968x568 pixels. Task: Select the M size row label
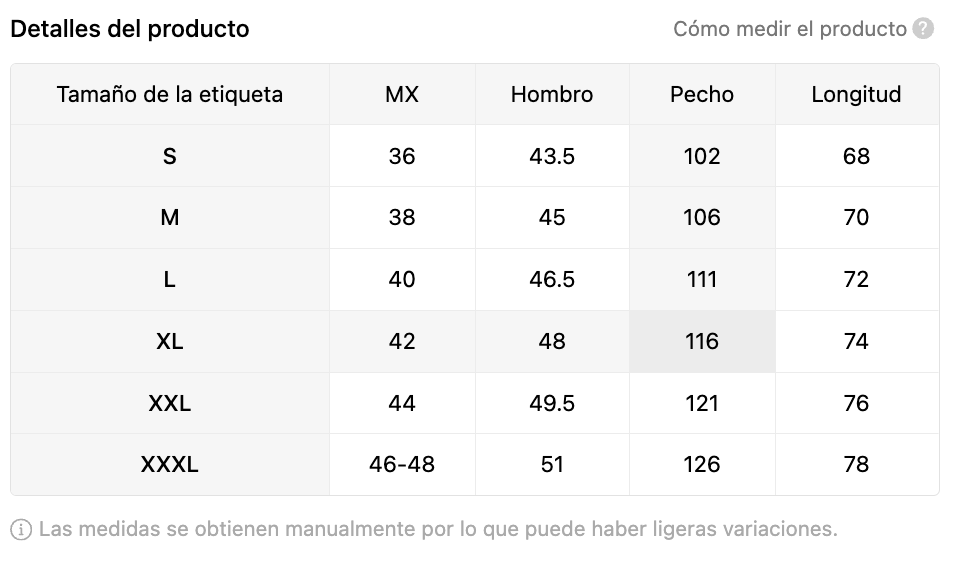pyautogui.click(x=170, y=217)
